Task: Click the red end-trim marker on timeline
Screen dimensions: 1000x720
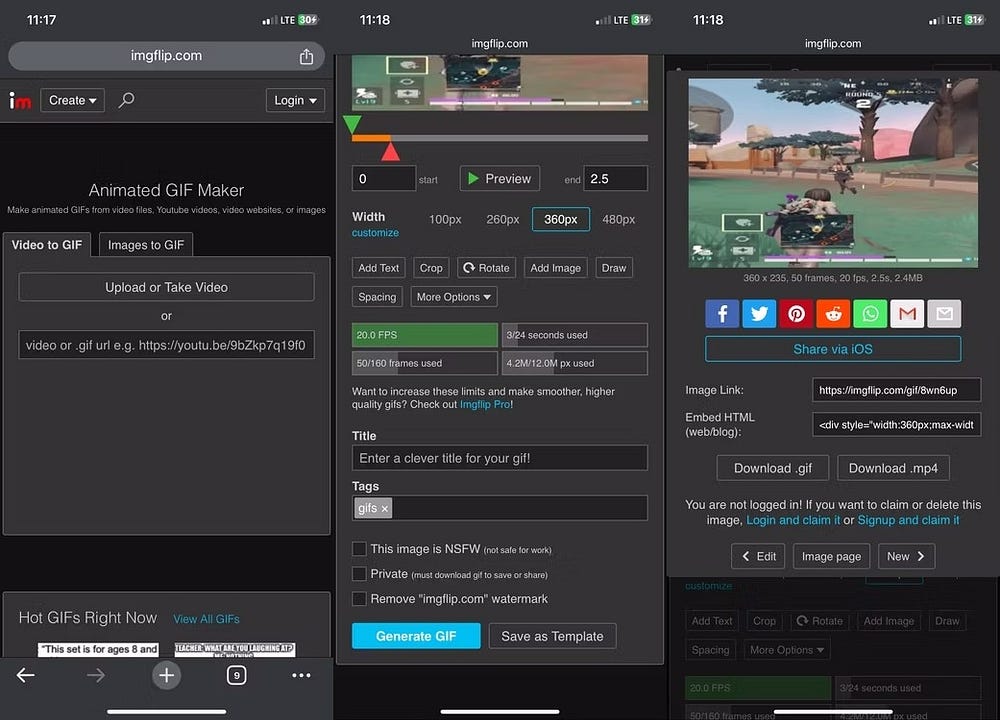Action: (390, 151)
